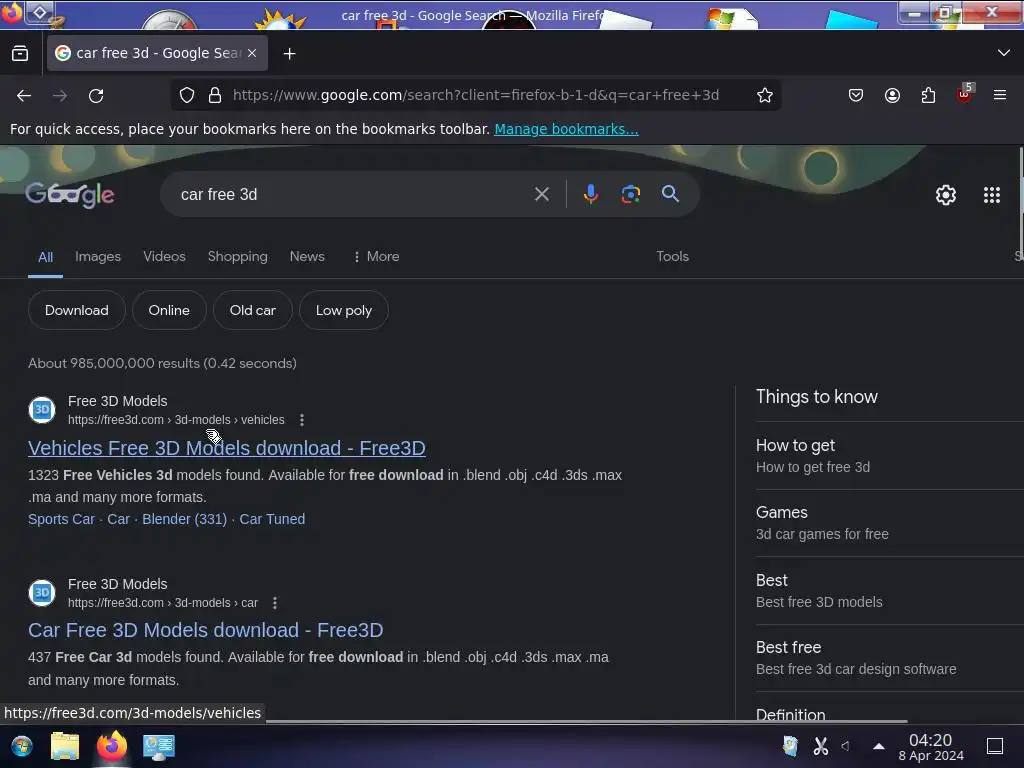Image resolution: width=1024 pixels, height=768 pixels.
Task: Open a new tab with plus button
Action: (x=289, y=54)
